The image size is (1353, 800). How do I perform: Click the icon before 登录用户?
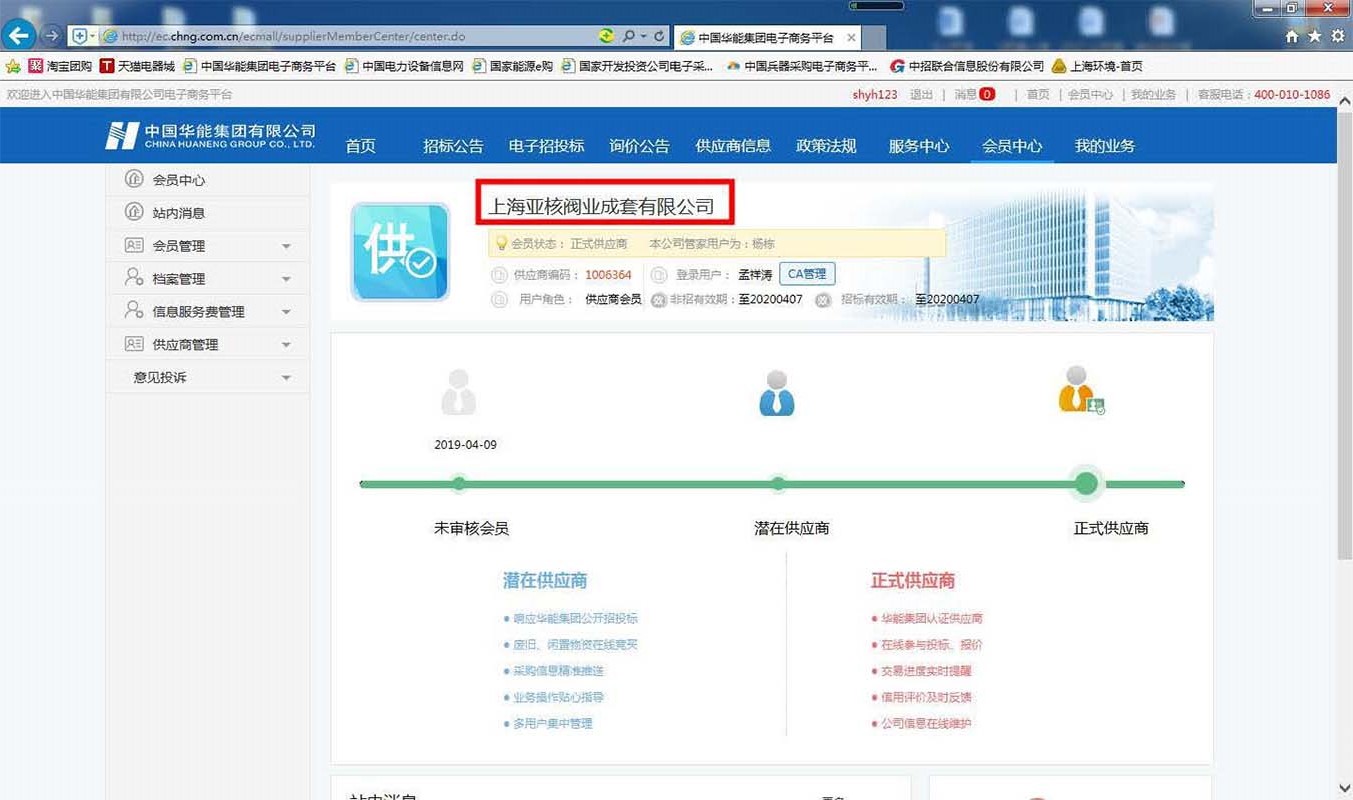[658, 275]
